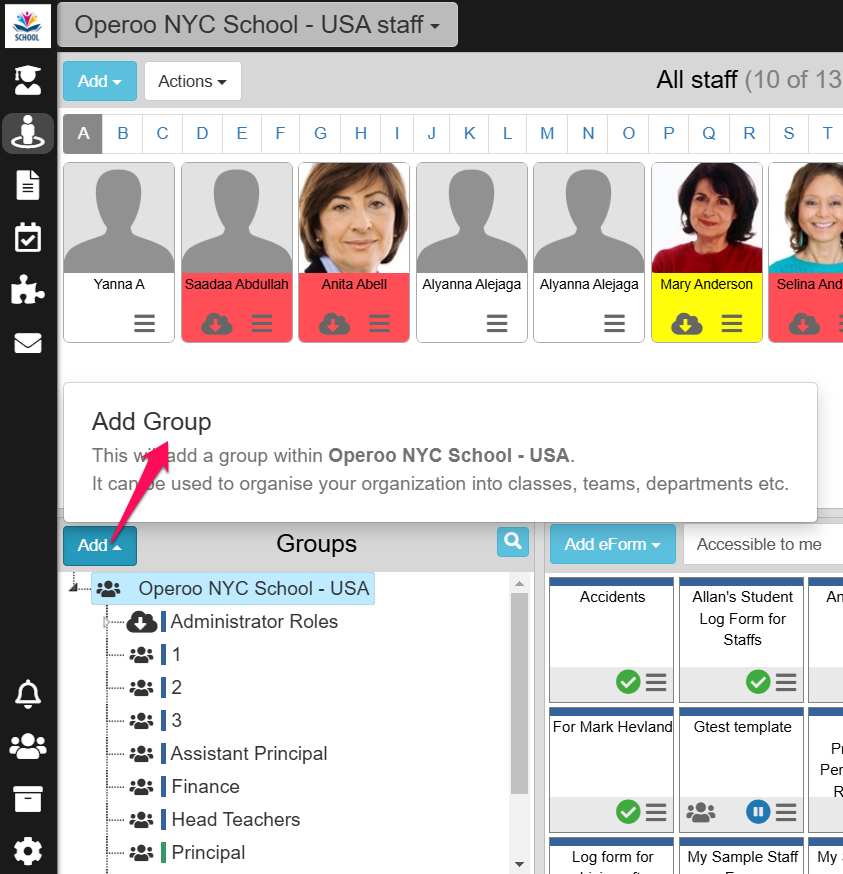Click cloud download icon on Saadaa Abdullah card
The width and height of the screenshot is (843, 874).
(x=217, y=323)
